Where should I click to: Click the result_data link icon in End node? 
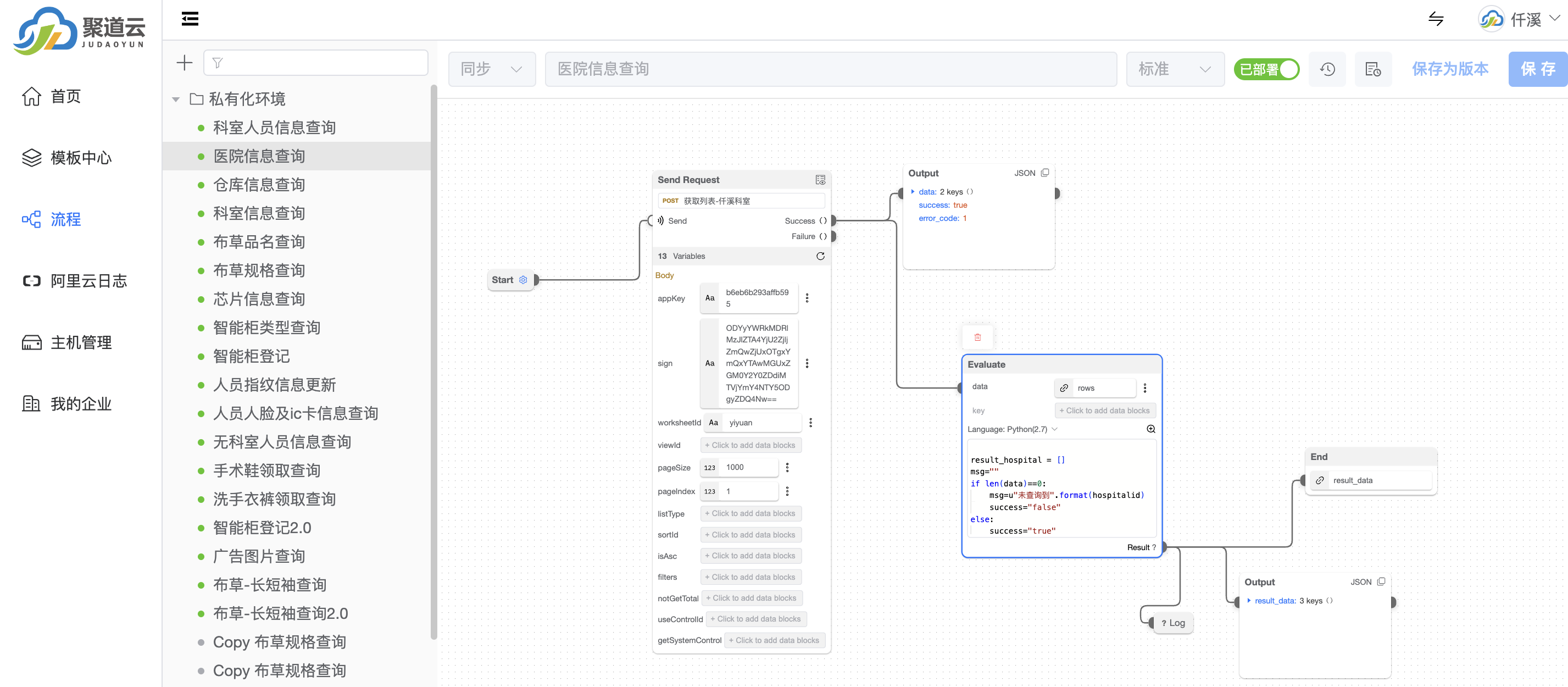click(1320, 480)
